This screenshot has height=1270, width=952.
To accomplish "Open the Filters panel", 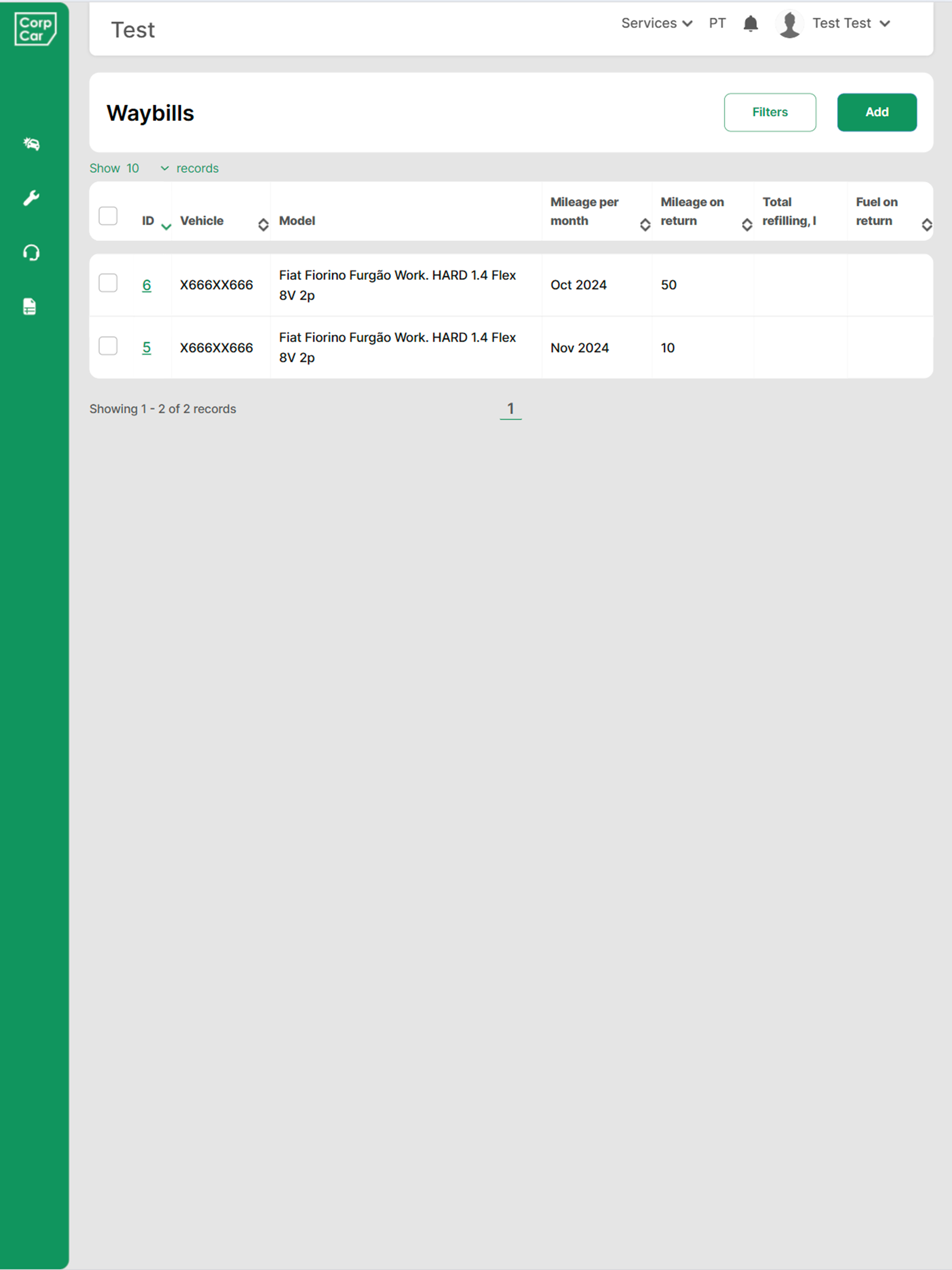I will tap(769, 113).
